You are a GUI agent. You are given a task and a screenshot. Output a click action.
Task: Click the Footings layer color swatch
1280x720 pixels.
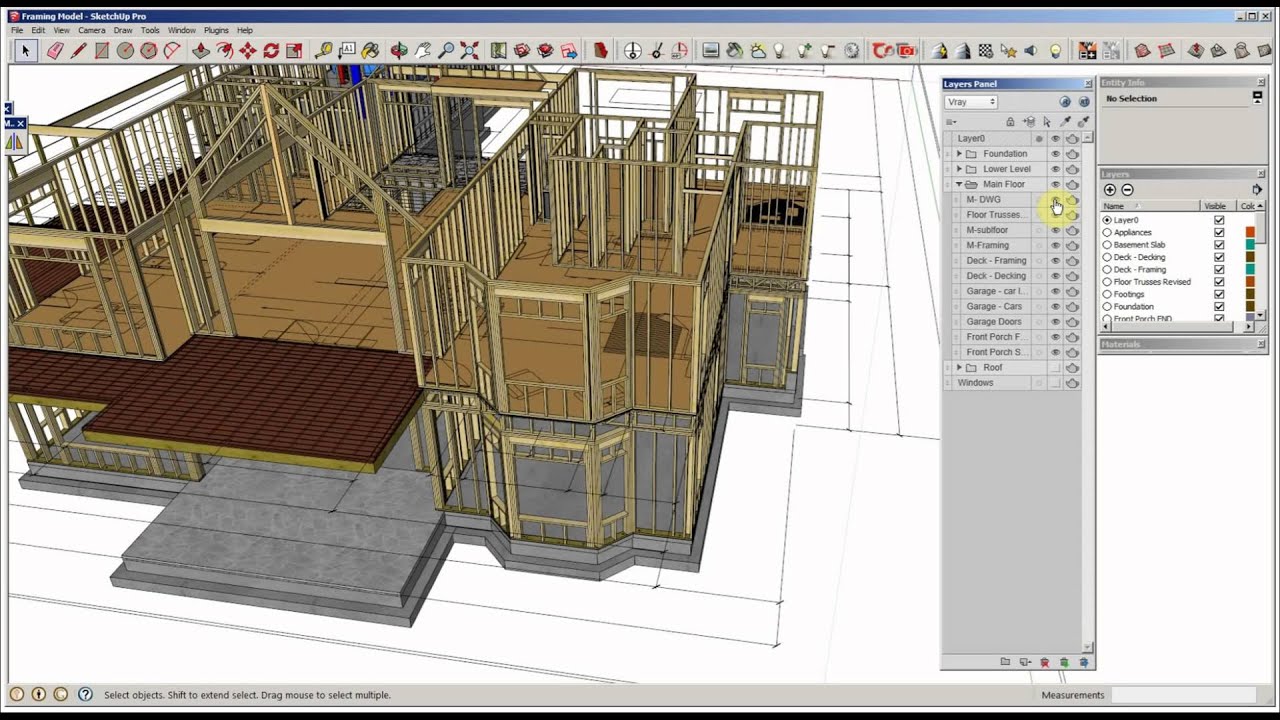pyautogui.click(x=1250, y=294)
